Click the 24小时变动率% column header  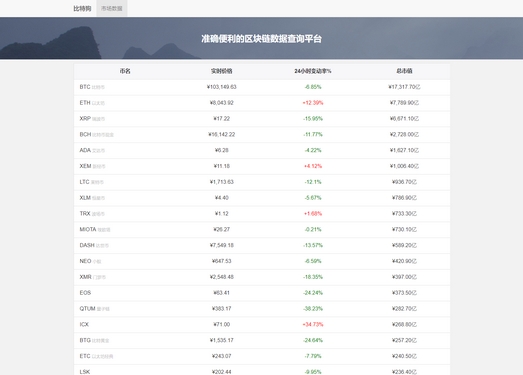pyautogui.click(x=313, y=71)
